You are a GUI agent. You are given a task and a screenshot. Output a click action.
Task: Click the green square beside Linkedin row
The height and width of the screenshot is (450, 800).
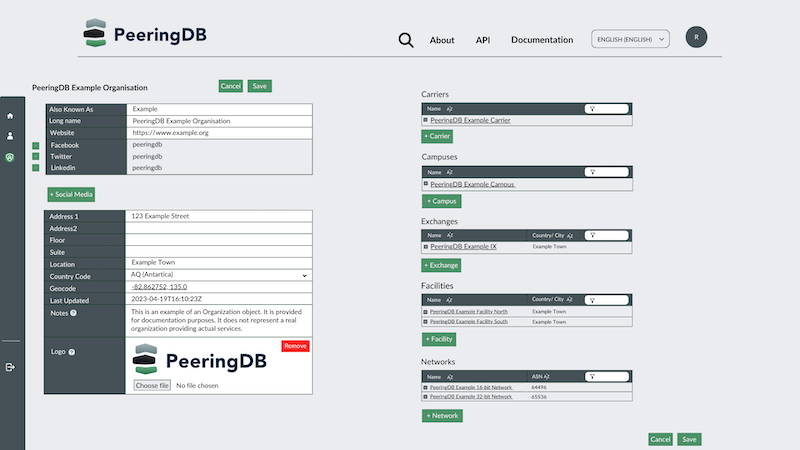36,168
